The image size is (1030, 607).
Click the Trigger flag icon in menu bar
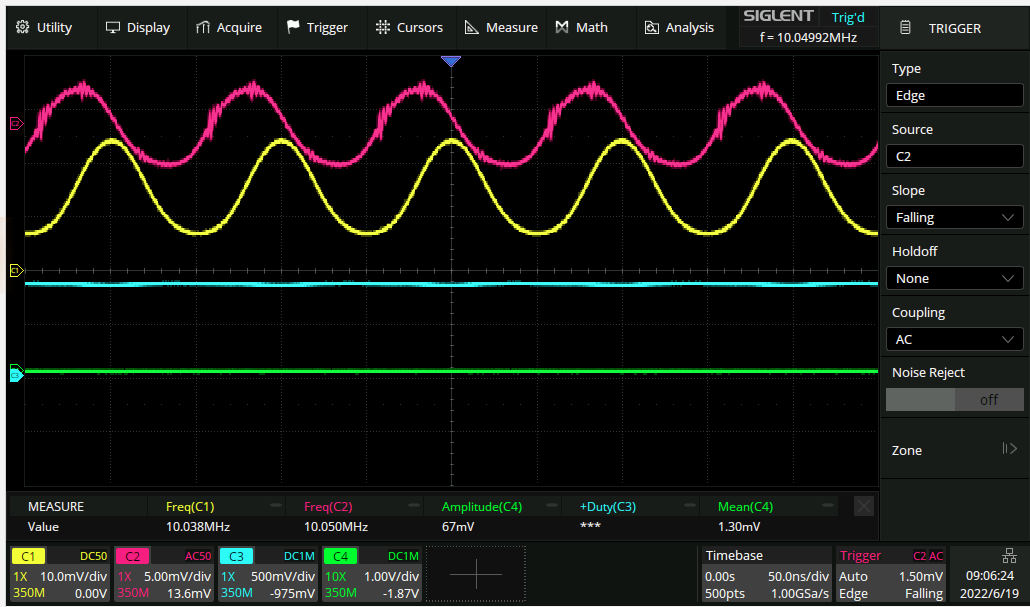(x=293, y=28)
